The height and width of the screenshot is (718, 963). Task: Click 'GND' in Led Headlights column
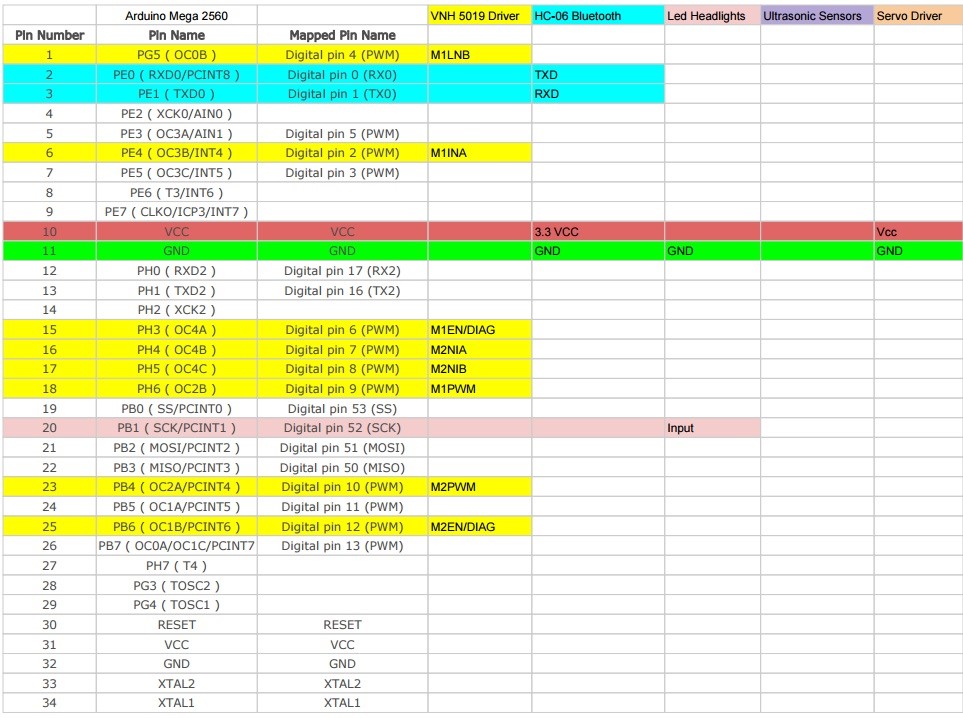tap(712, 251)
